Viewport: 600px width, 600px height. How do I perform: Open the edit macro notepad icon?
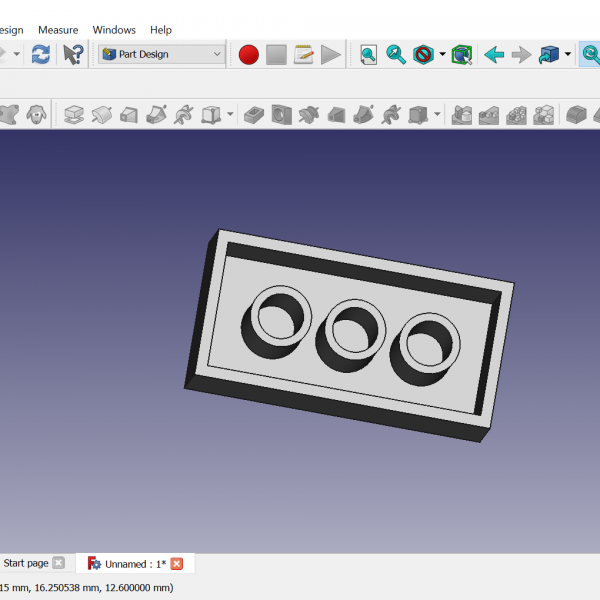pos(304,55)
